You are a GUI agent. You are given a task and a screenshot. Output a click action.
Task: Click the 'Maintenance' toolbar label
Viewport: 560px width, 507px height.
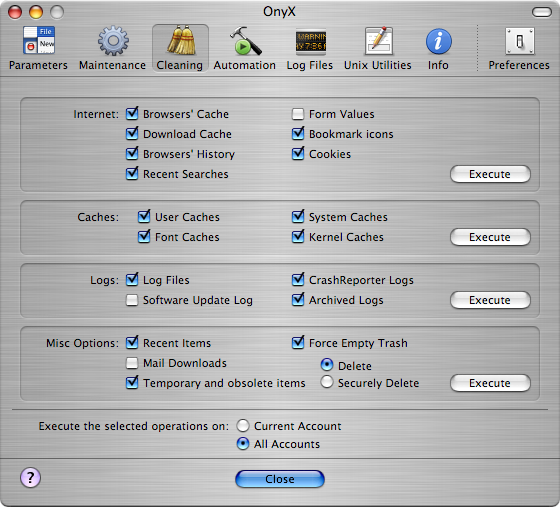click(x=112, y=65)
